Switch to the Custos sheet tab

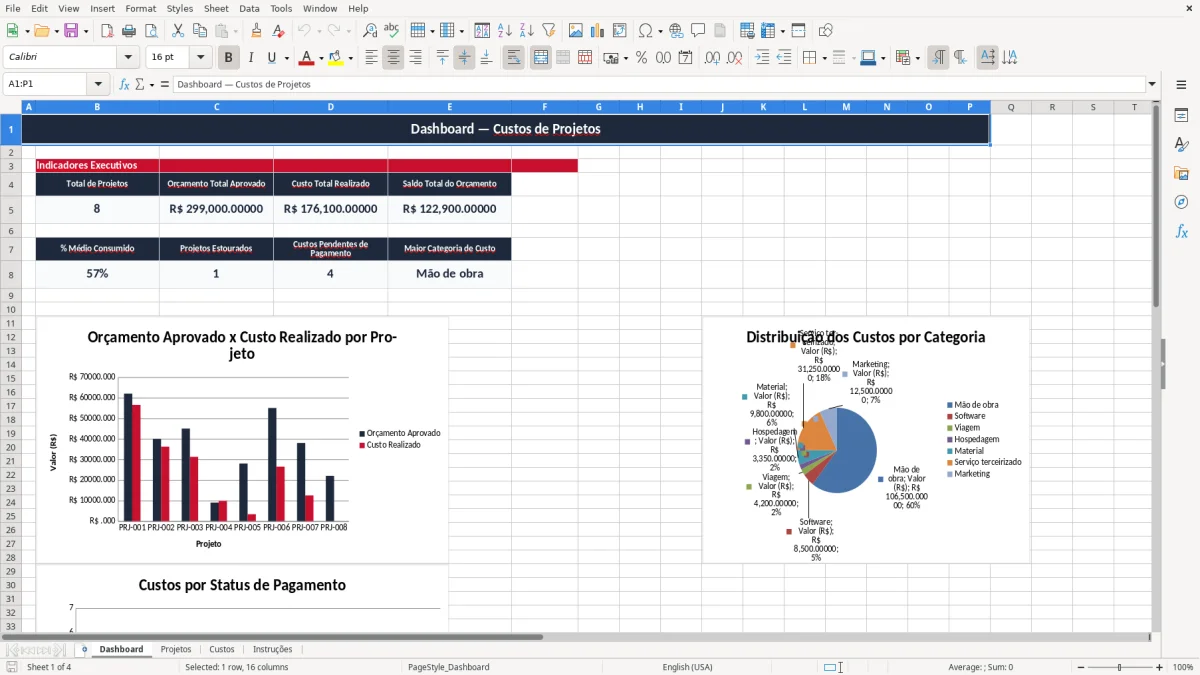pyautogui.click(x=222, y=649)
